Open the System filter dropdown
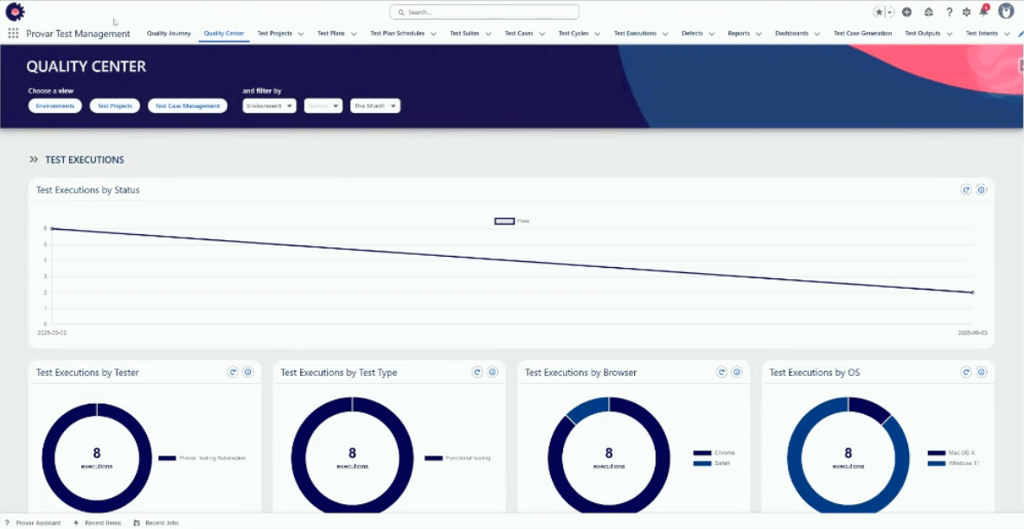Viewport: 1024px width, 529px height. (323, 106)
